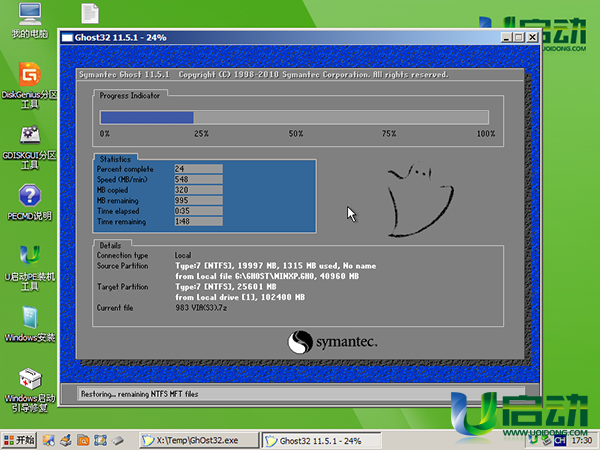Click Symantec Ghost 11.5.1 copyright header
600x450 pixels.
264,75
